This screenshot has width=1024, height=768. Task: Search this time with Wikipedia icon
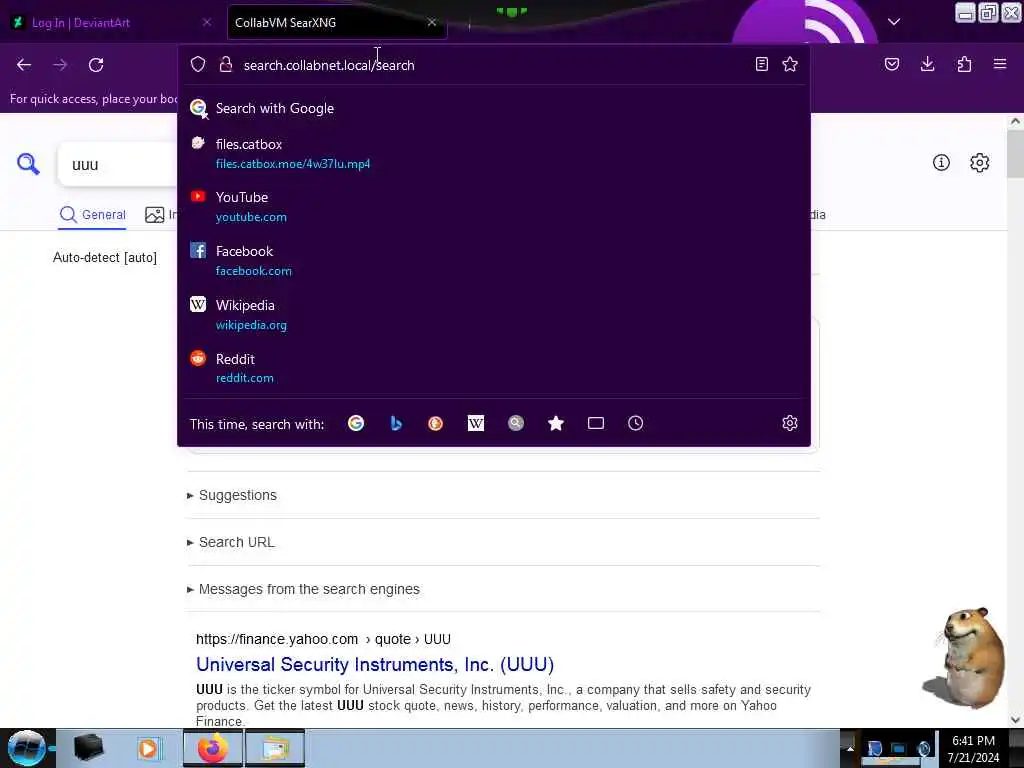476,423
